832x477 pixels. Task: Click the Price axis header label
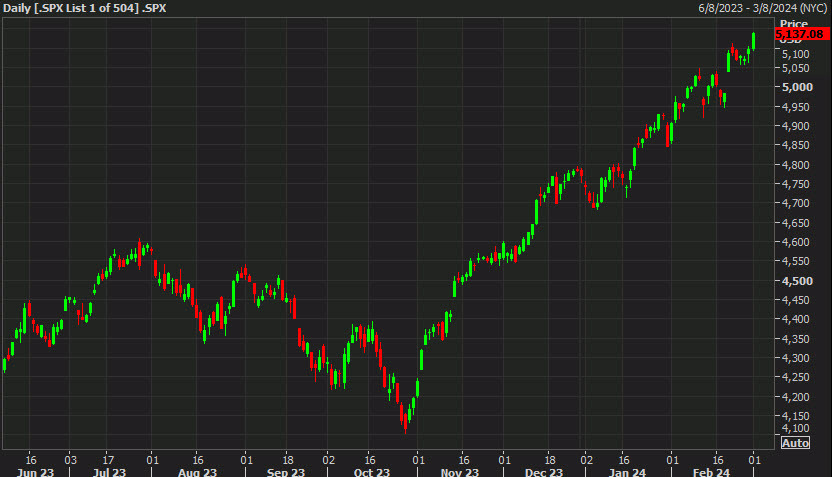[794, 23]
